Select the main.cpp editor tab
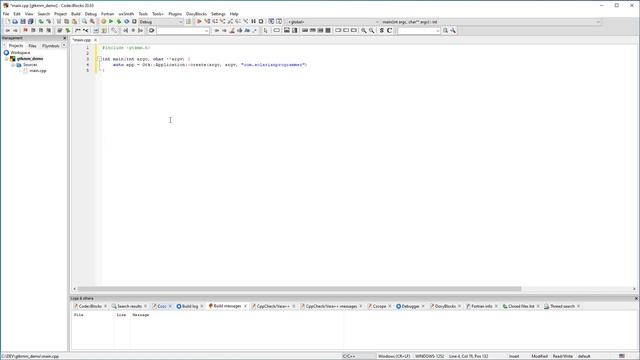 pyautogui.click(x=82, y=40)
